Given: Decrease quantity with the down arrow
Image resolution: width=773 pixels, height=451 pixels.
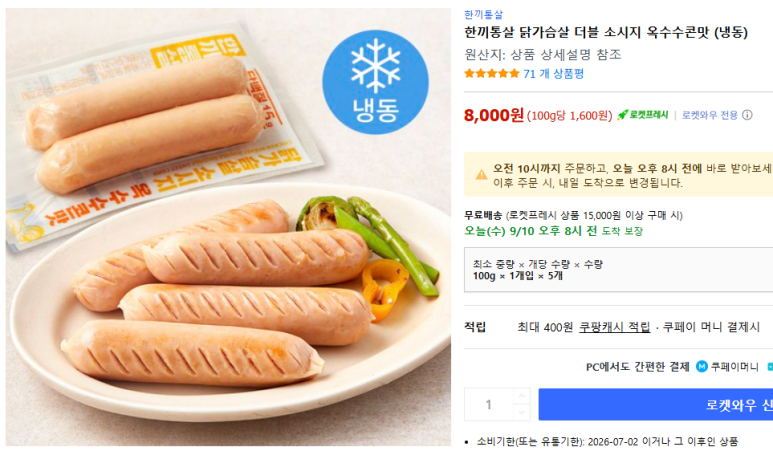Looking at the screenshot, I should coord(521,412).
